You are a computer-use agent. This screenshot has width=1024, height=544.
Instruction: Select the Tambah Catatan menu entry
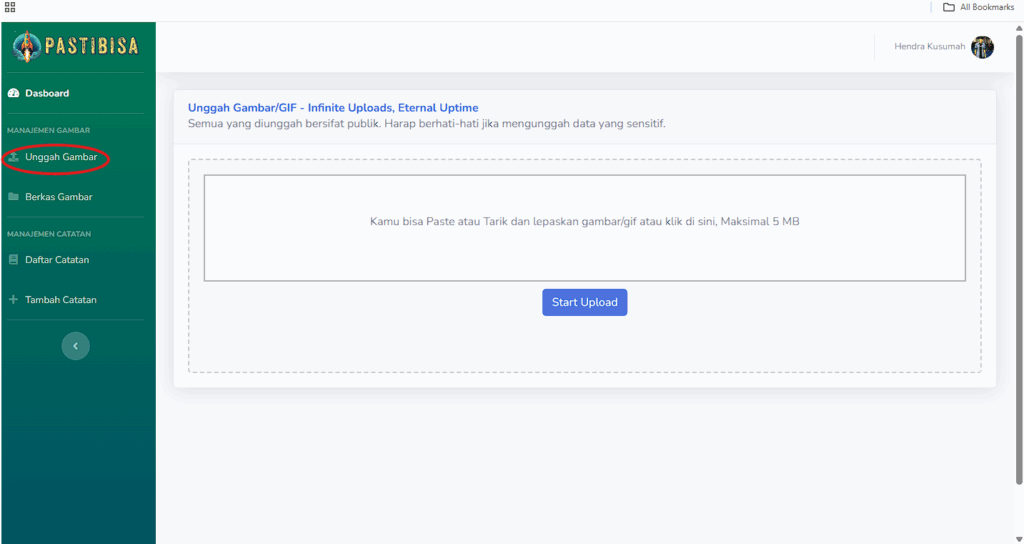pos(76,300)
